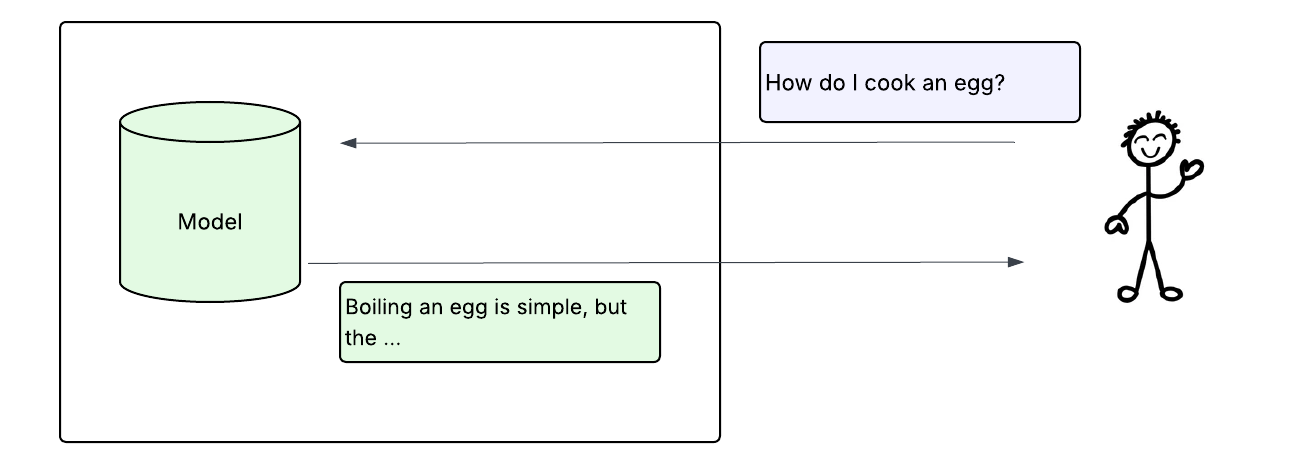1289x464 pixels.
Task: Click the stick figure's waving hand
Action: point(1191,169)
